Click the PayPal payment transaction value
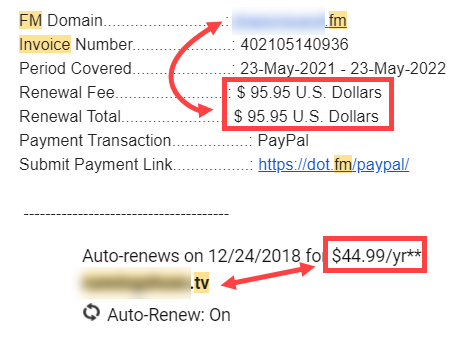Viewport: 475px width, 360px height. tap(283, 140)
